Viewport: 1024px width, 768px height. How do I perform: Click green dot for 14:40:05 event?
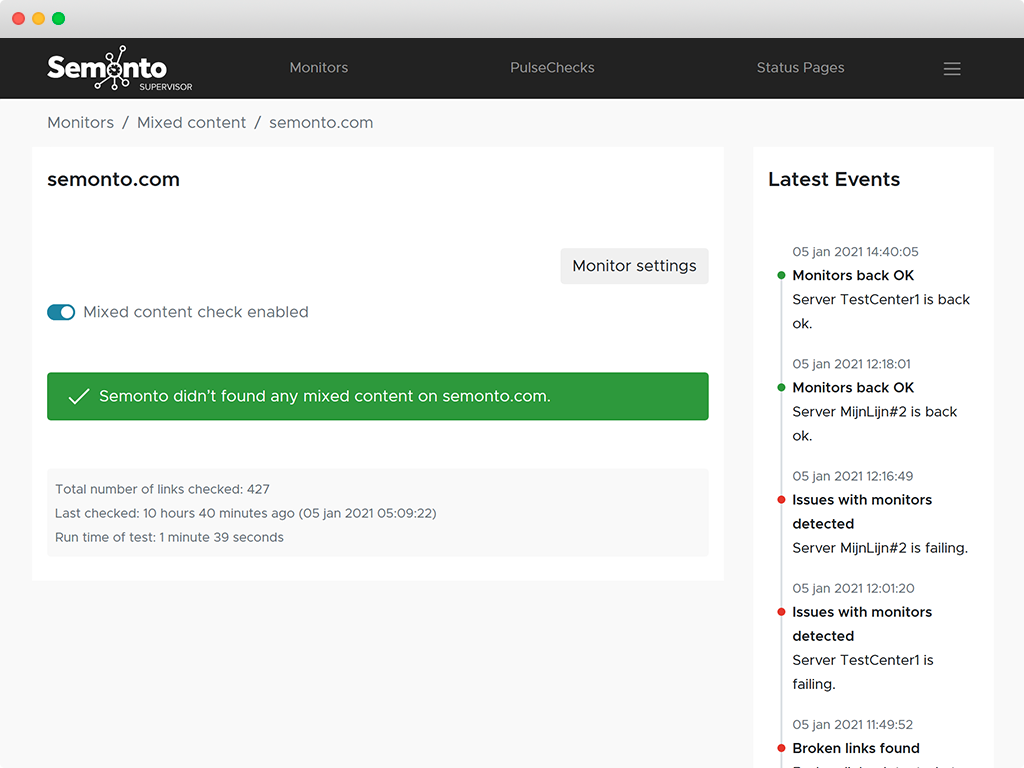[781, 275]
